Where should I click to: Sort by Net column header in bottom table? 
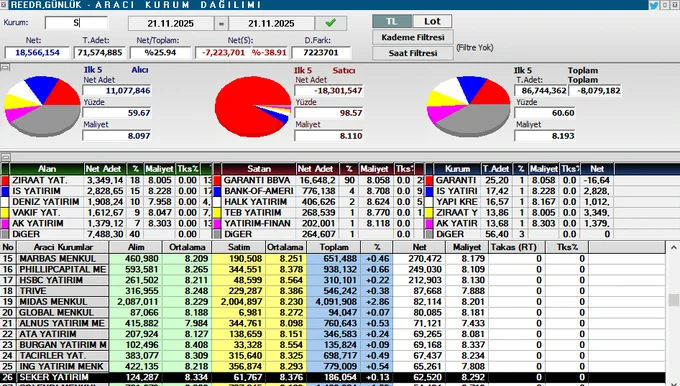pyautogui.click(x=419, y=247)
